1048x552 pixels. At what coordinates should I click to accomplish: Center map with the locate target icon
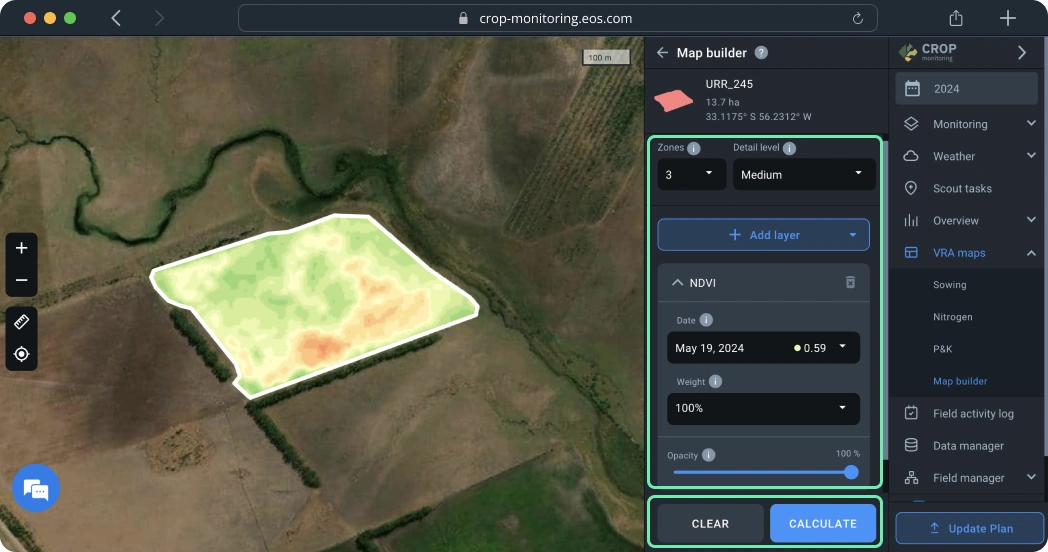[21, 354]
